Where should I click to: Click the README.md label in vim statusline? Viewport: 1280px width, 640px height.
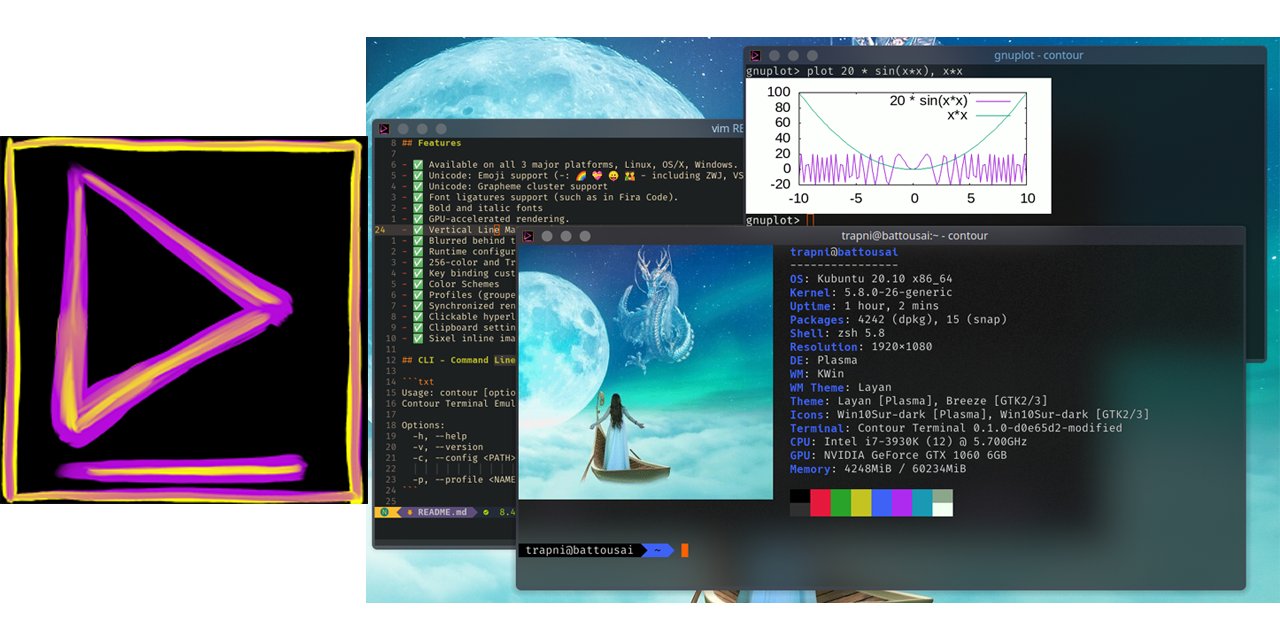[x=442, y=512]
